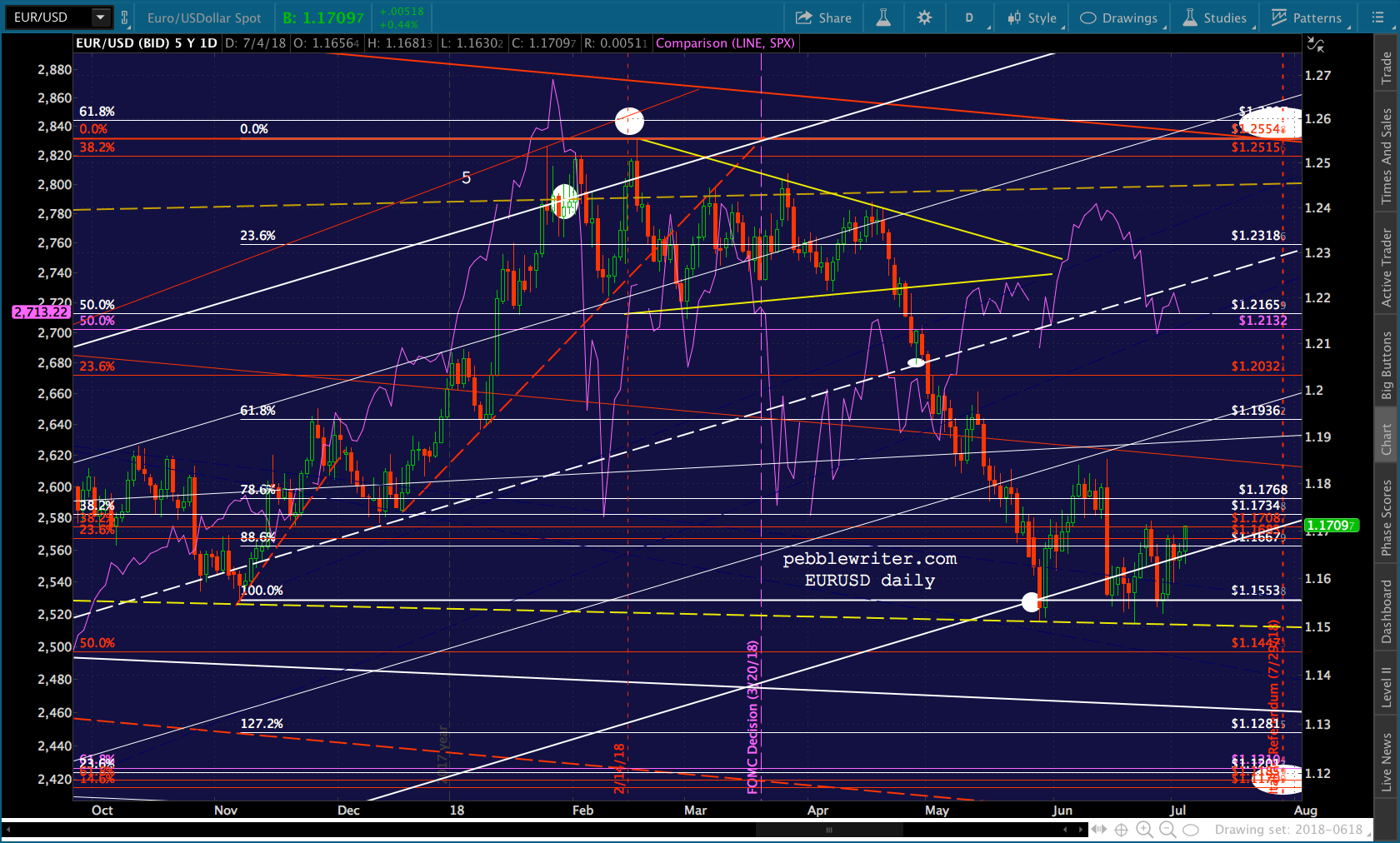Image resolution: width=1400 pixels, height=843 pixels.
Task: Open the Style menu
Action: 1032,17
